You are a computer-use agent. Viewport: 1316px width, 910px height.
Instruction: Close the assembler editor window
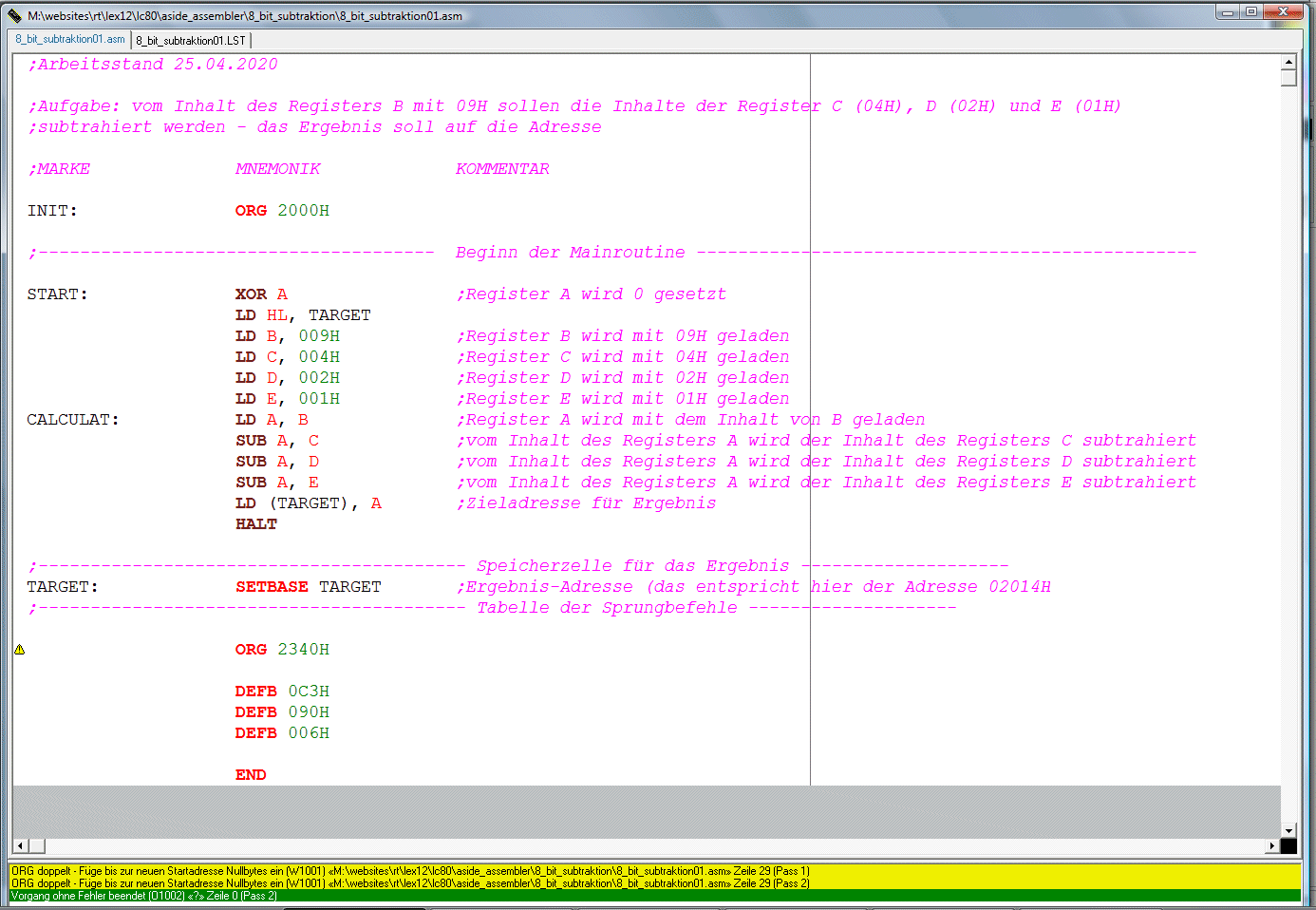pos(1284,12)
